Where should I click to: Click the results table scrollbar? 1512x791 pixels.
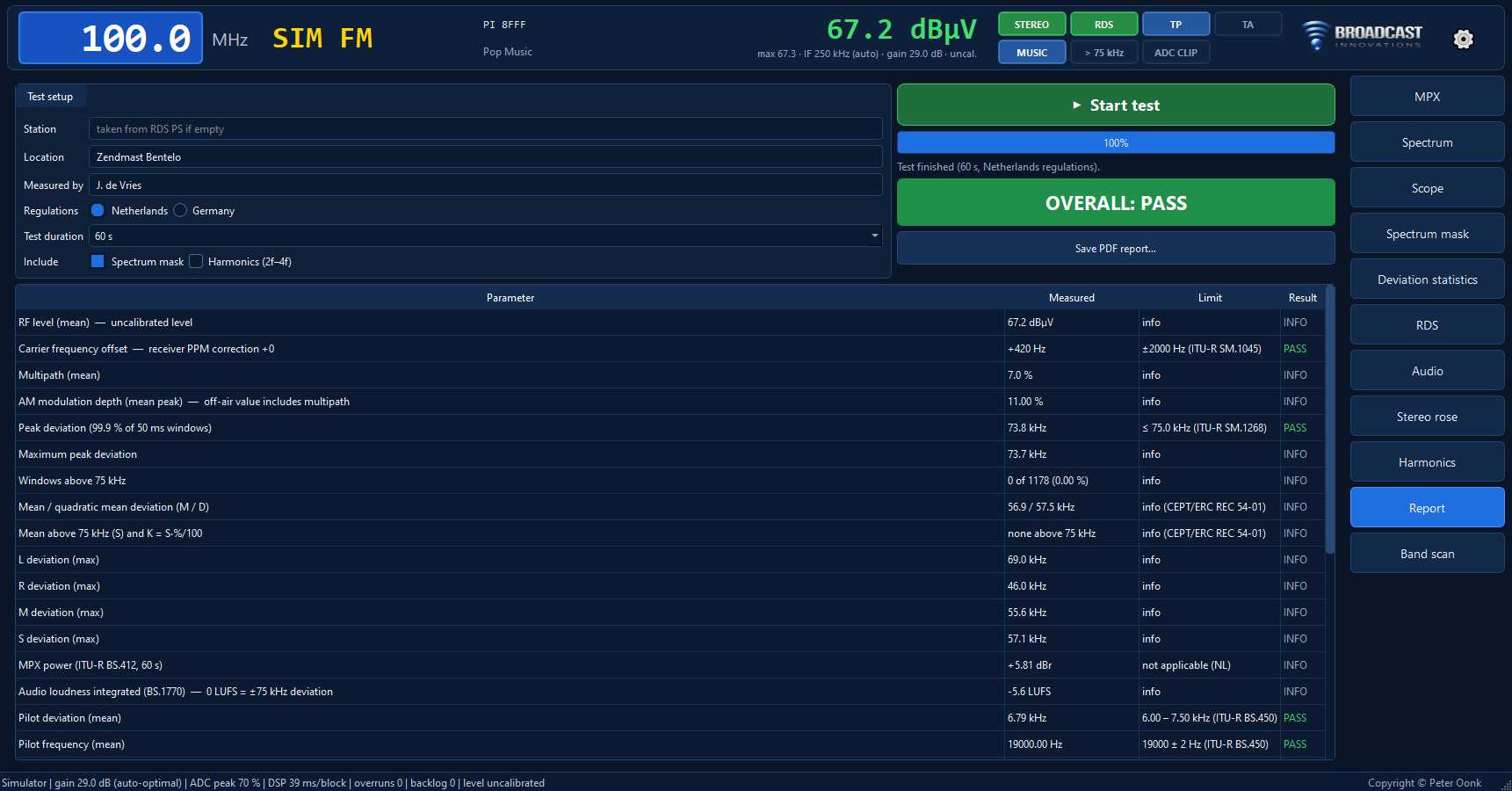point(1329,419)
